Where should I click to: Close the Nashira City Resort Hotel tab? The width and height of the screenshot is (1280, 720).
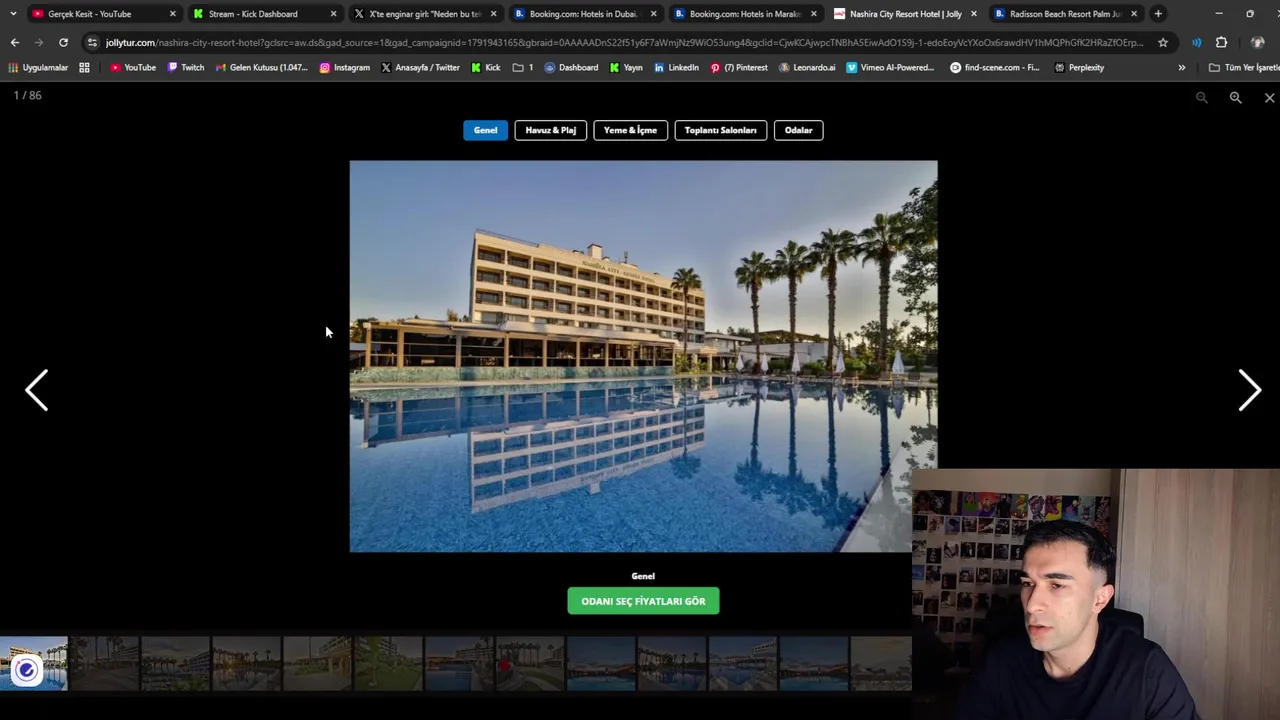(x=973, y=14)
